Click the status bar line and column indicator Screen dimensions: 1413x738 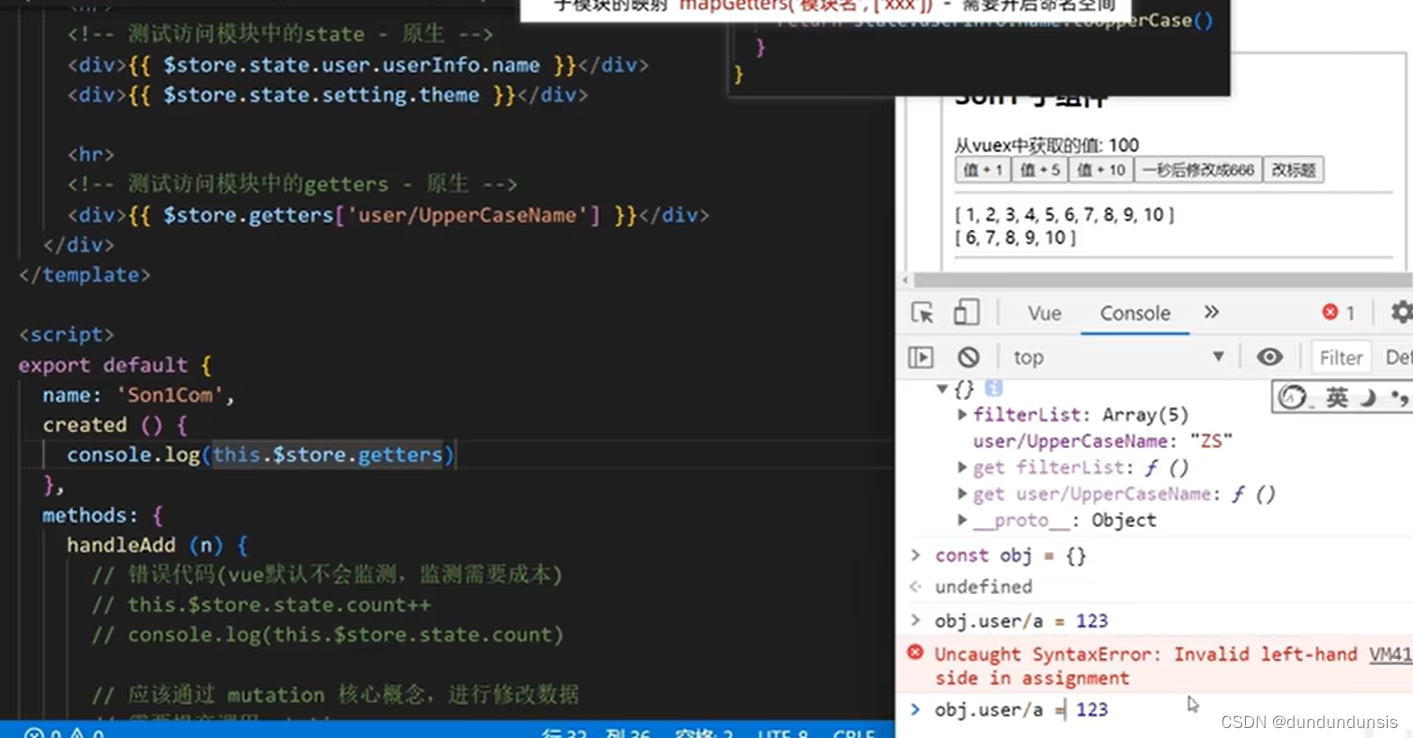(596, 732)
